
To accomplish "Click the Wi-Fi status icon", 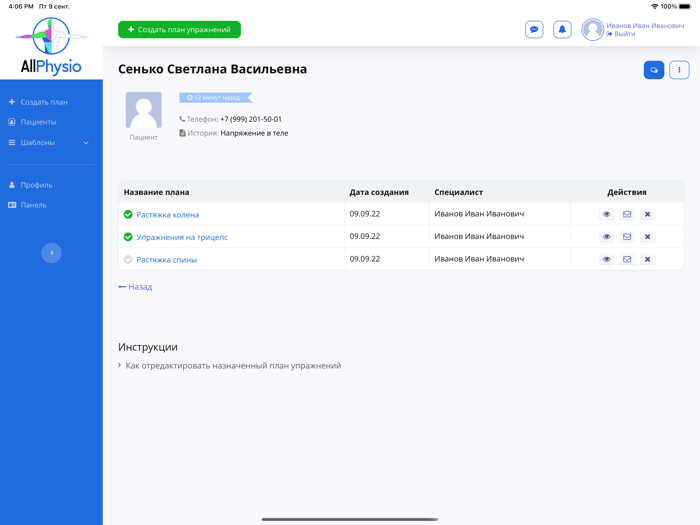I will pyautogui.click(x=654, y=6).
